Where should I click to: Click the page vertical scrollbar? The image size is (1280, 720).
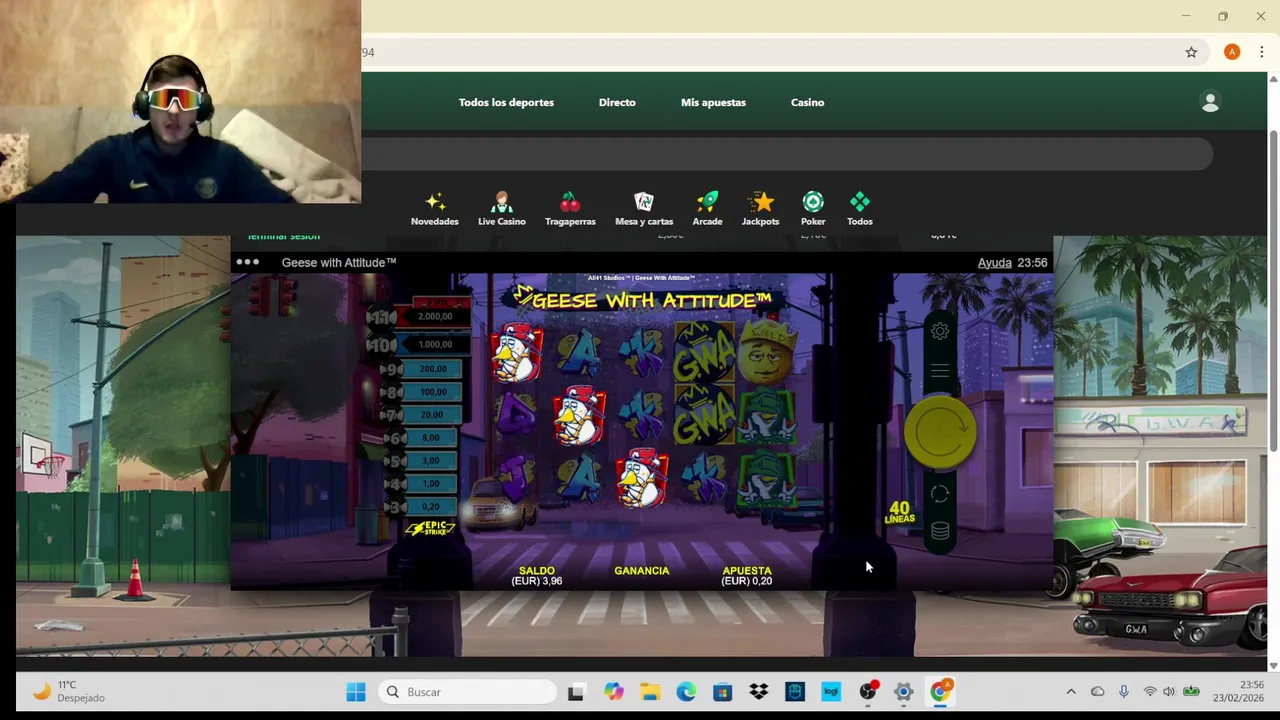[1273, 290]
